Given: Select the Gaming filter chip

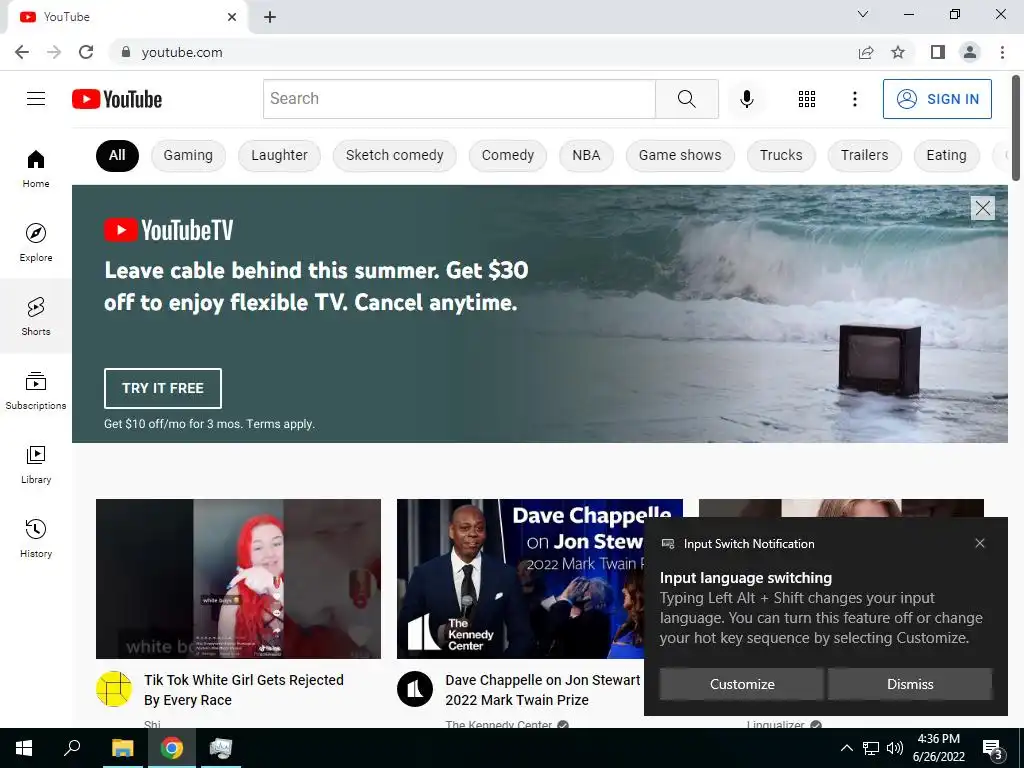Looking at the screenshot, I should tap(188, 155).
